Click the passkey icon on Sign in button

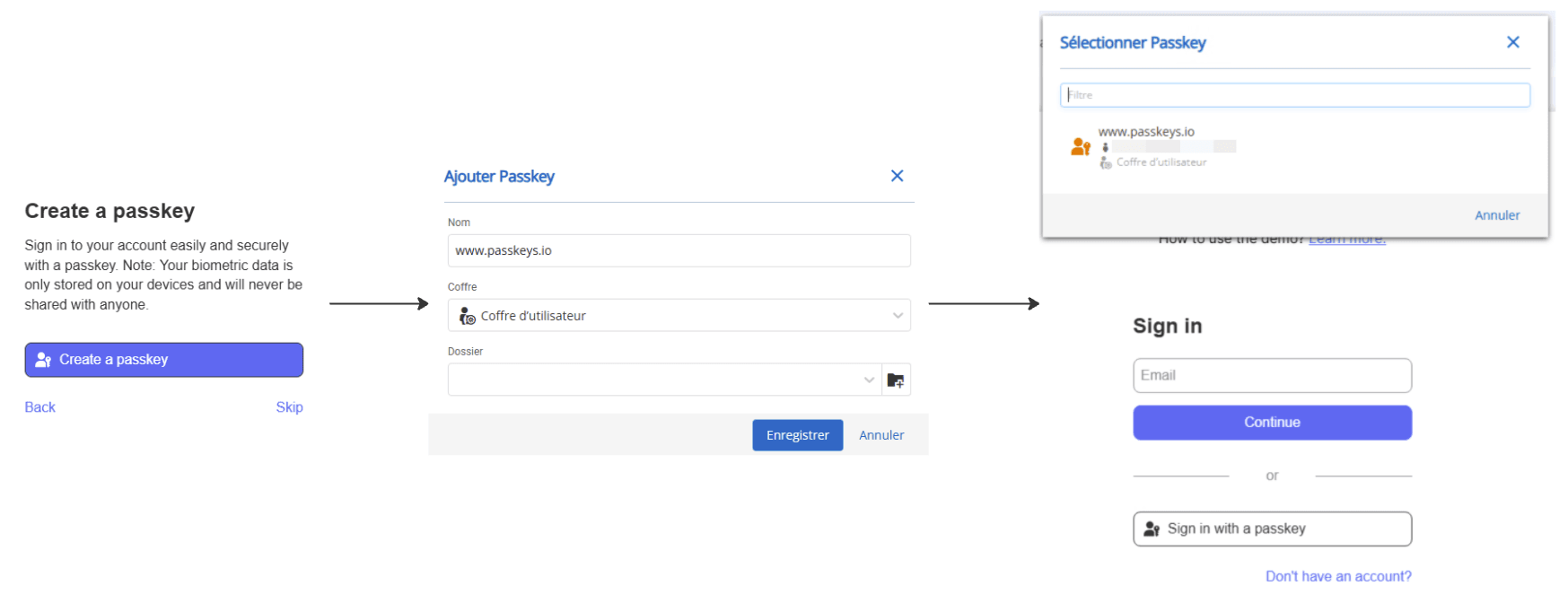point(1152,529)
